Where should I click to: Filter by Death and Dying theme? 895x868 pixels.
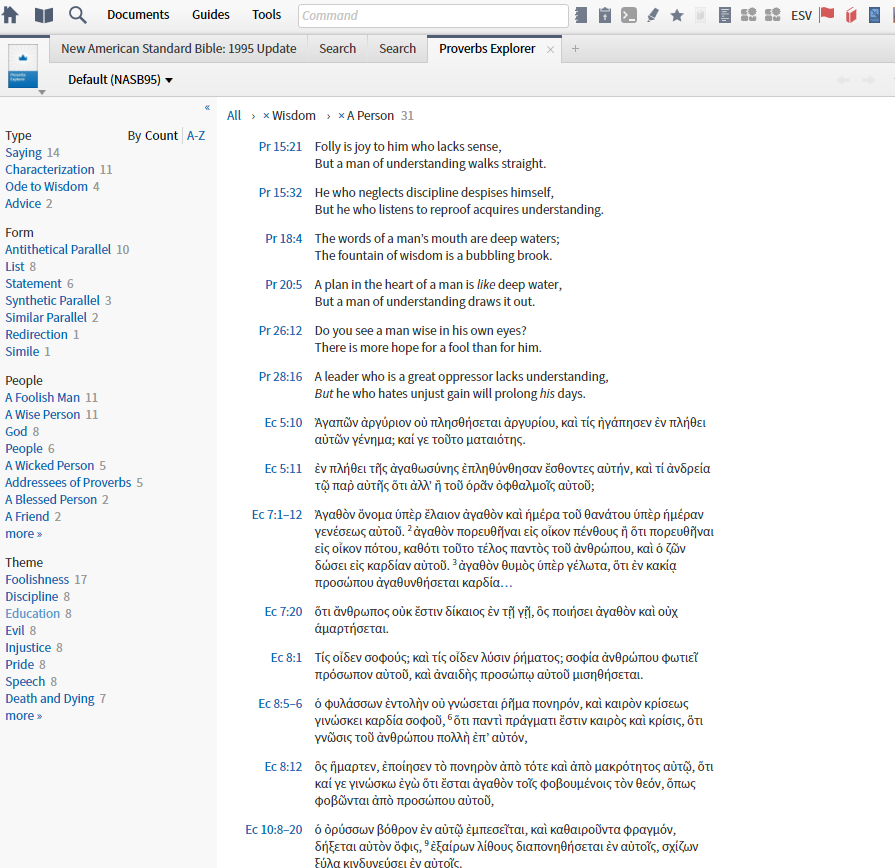coord(50,699)
